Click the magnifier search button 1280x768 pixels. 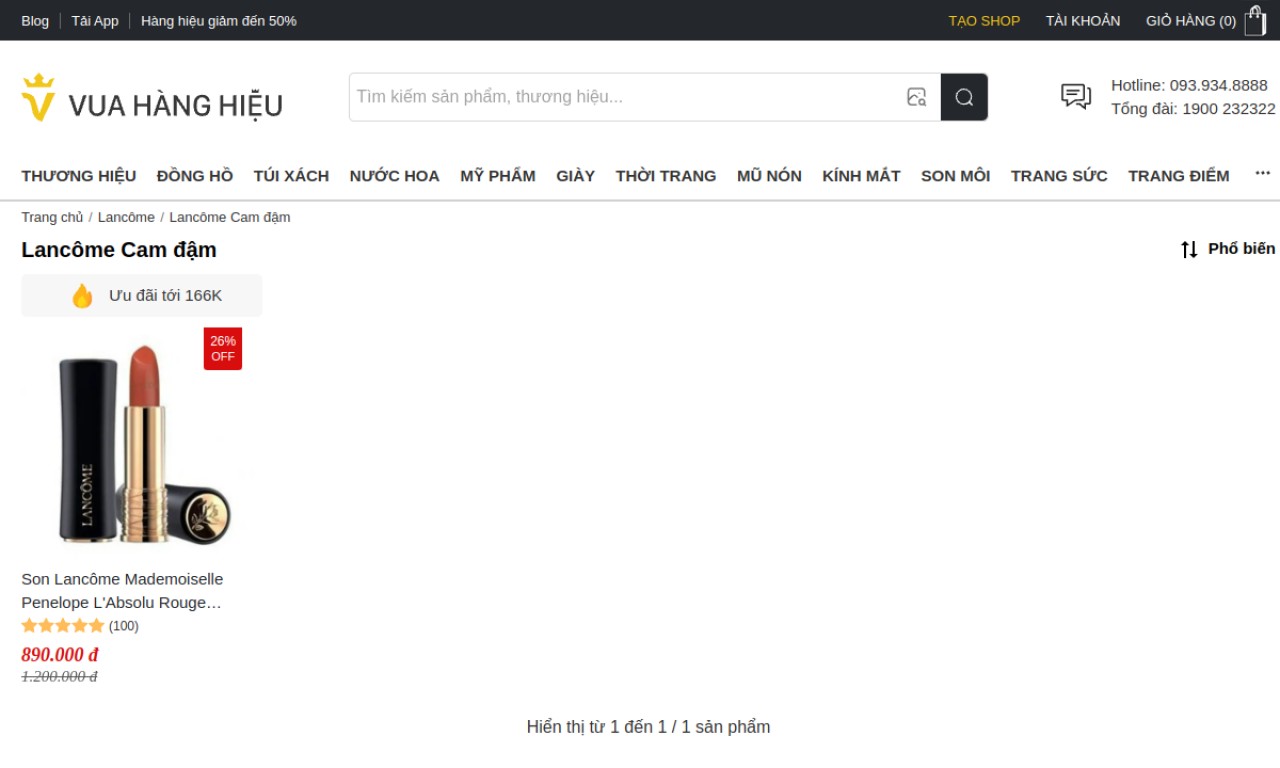pos(964,97)
